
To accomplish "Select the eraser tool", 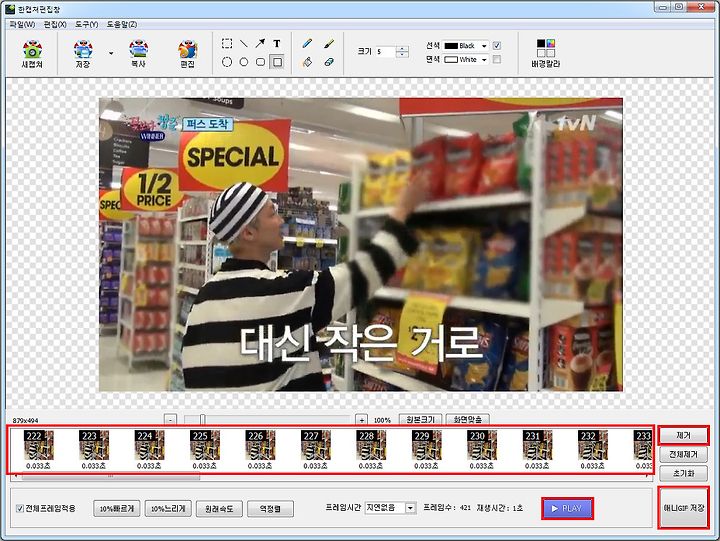I will (x=329, y=62).
